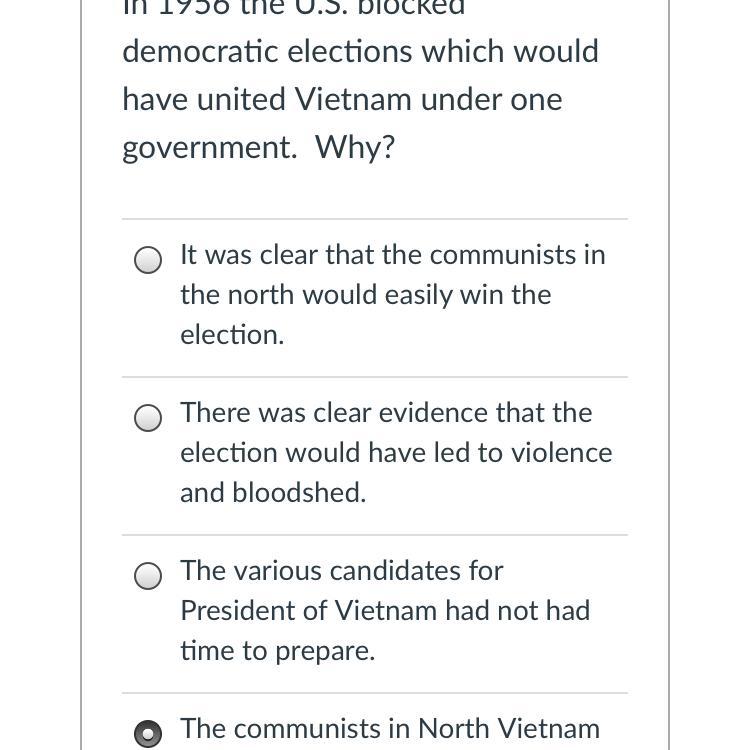This screenshot has height=750, width=750.
Task: Pick the radio button for "candidates had not had time"
Action: [148, 576]
